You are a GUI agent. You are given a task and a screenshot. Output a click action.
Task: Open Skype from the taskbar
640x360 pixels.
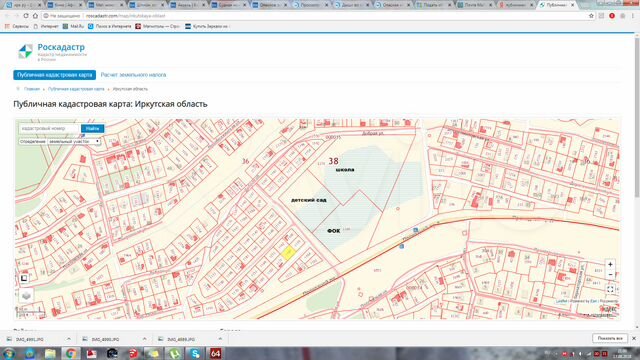(x=195, y=353)
